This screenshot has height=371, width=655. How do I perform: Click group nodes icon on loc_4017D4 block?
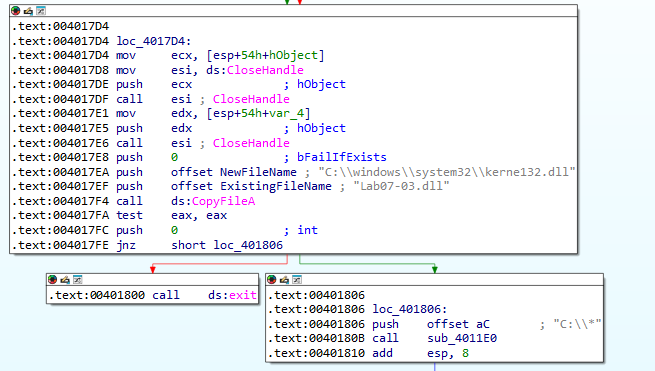point(41,11)
